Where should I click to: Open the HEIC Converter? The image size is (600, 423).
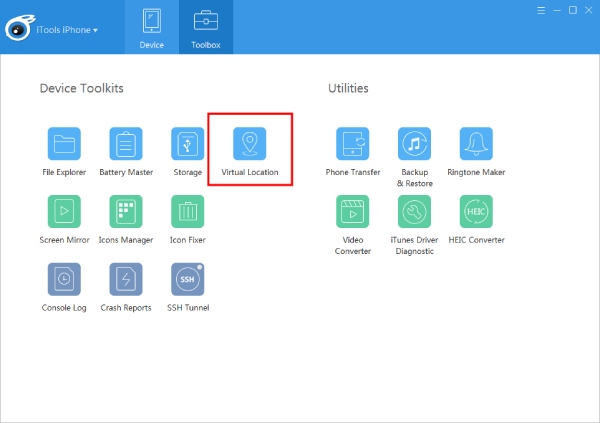(x=475, y=212)
